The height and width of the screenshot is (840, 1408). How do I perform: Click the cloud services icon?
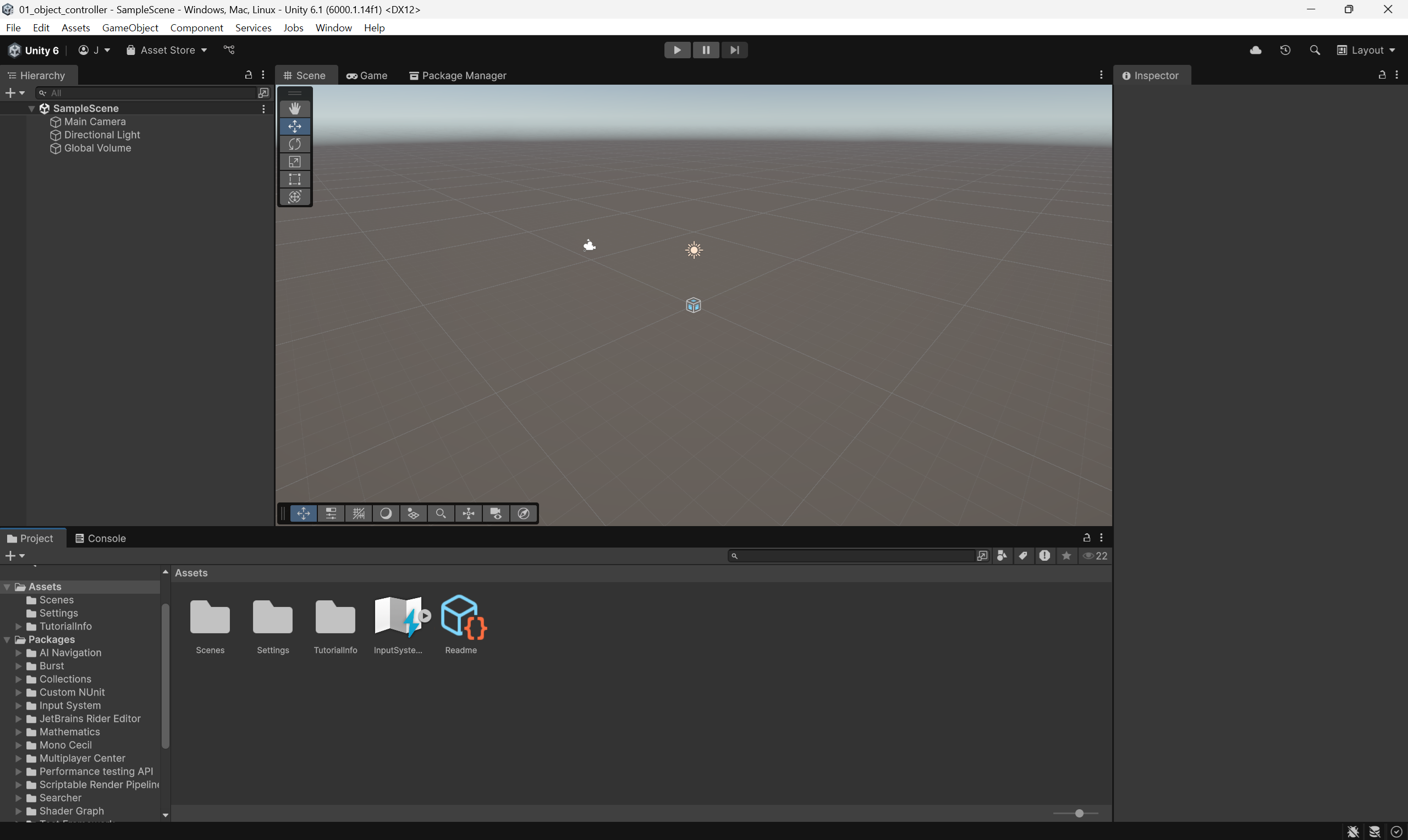pyautogui.click(x=1255, y=50)
